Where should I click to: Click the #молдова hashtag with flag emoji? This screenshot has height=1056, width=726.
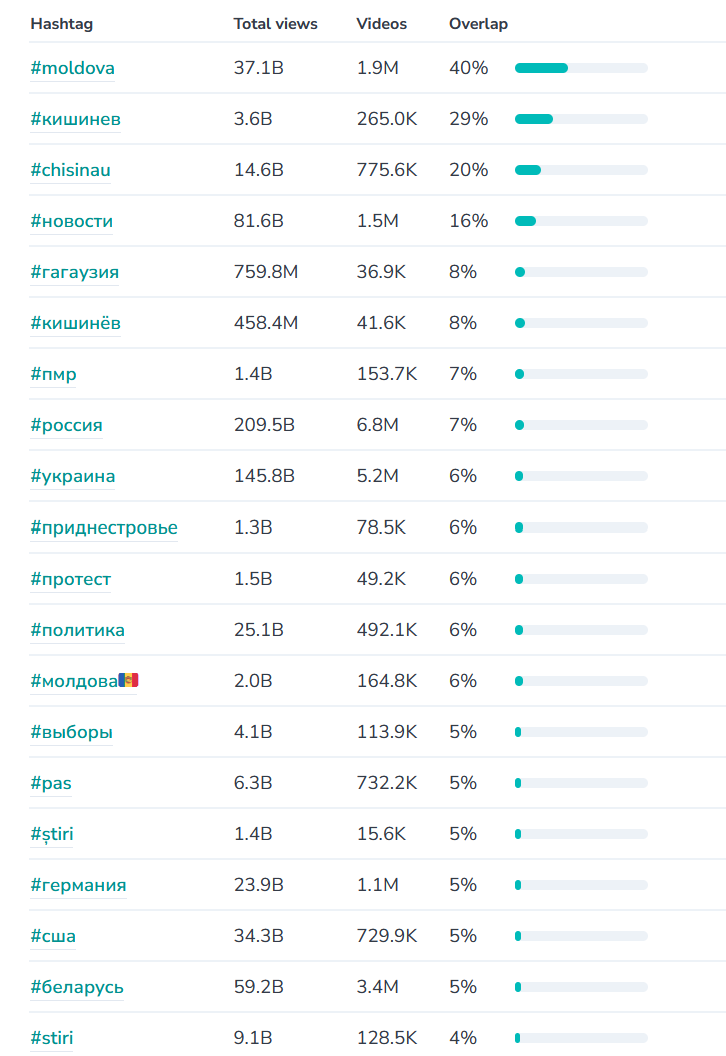(84, 681)
